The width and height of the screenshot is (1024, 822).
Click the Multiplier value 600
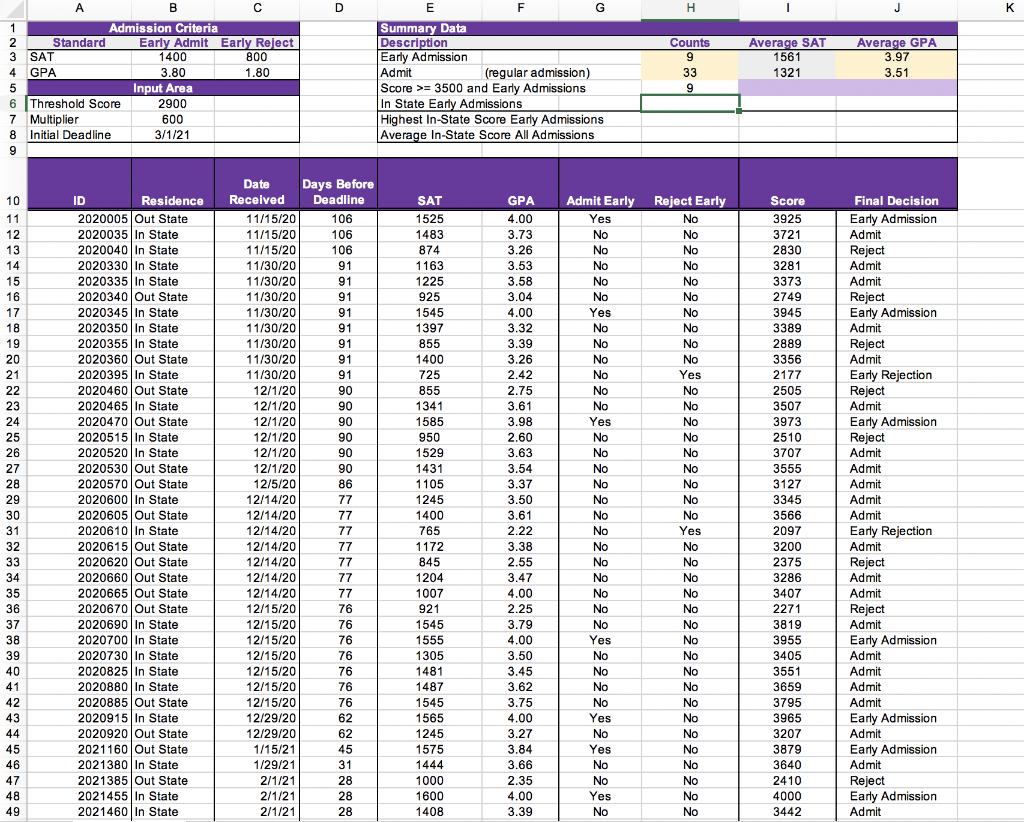[x=172, y=119]
